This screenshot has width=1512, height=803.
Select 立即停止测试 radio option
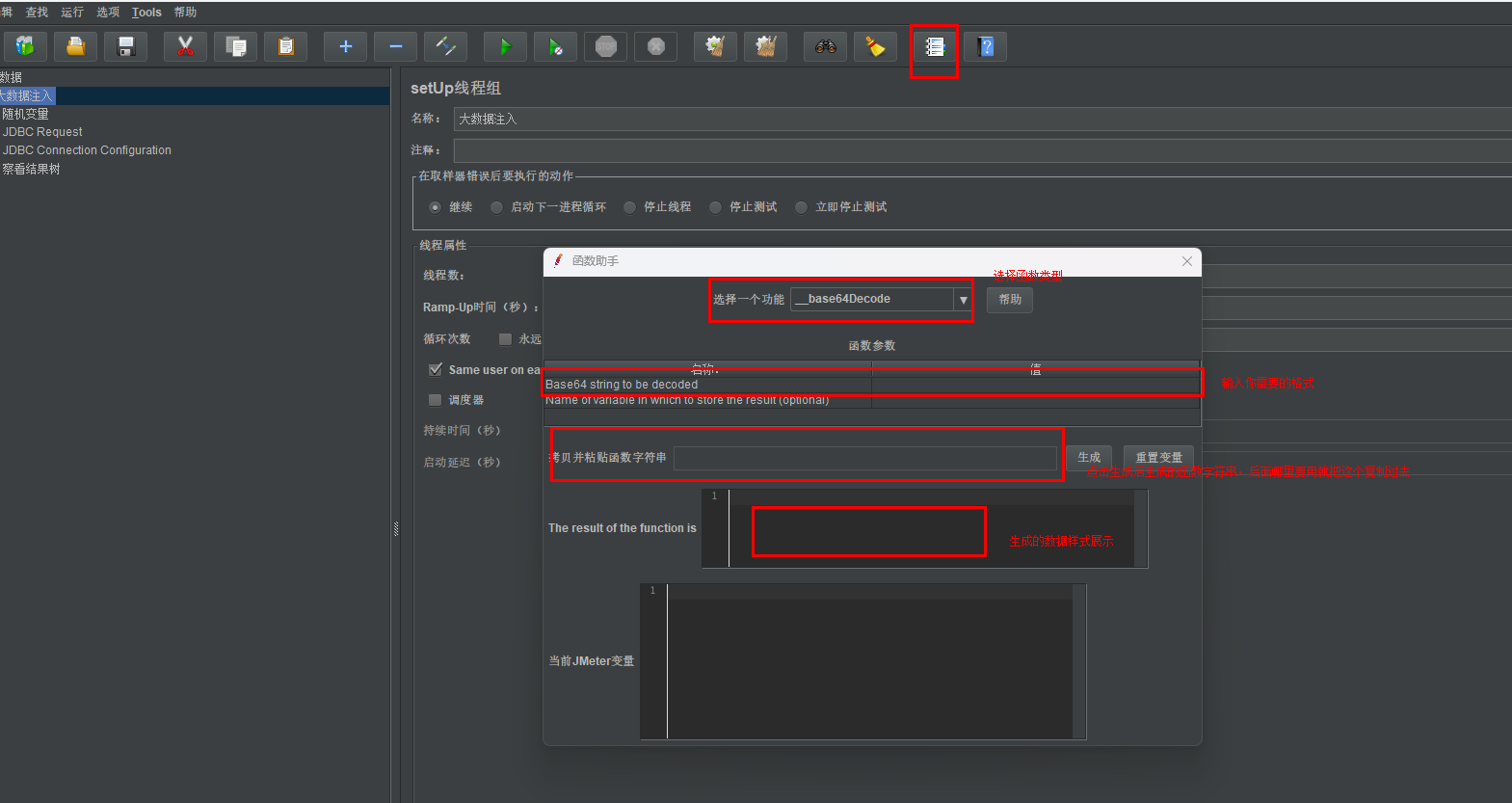click(x=802, y=207)
